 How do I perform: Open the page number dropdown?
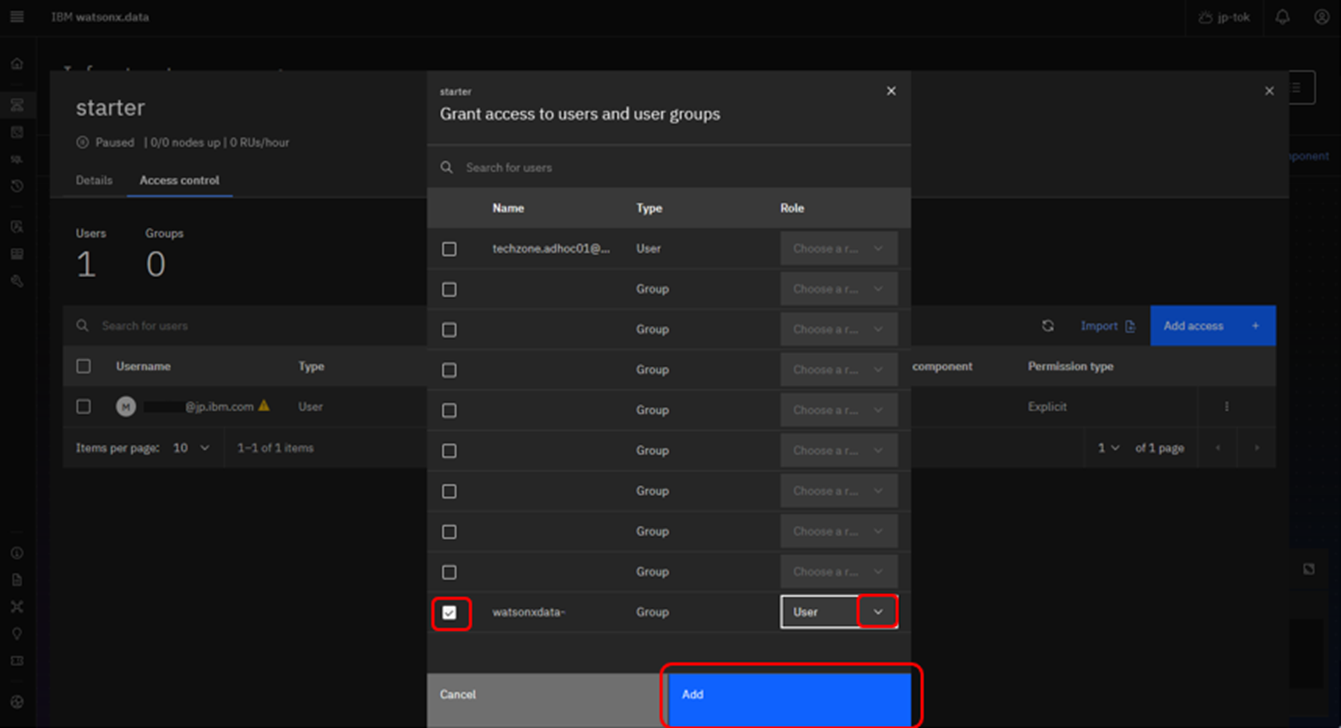click(x=1108, y=448)
